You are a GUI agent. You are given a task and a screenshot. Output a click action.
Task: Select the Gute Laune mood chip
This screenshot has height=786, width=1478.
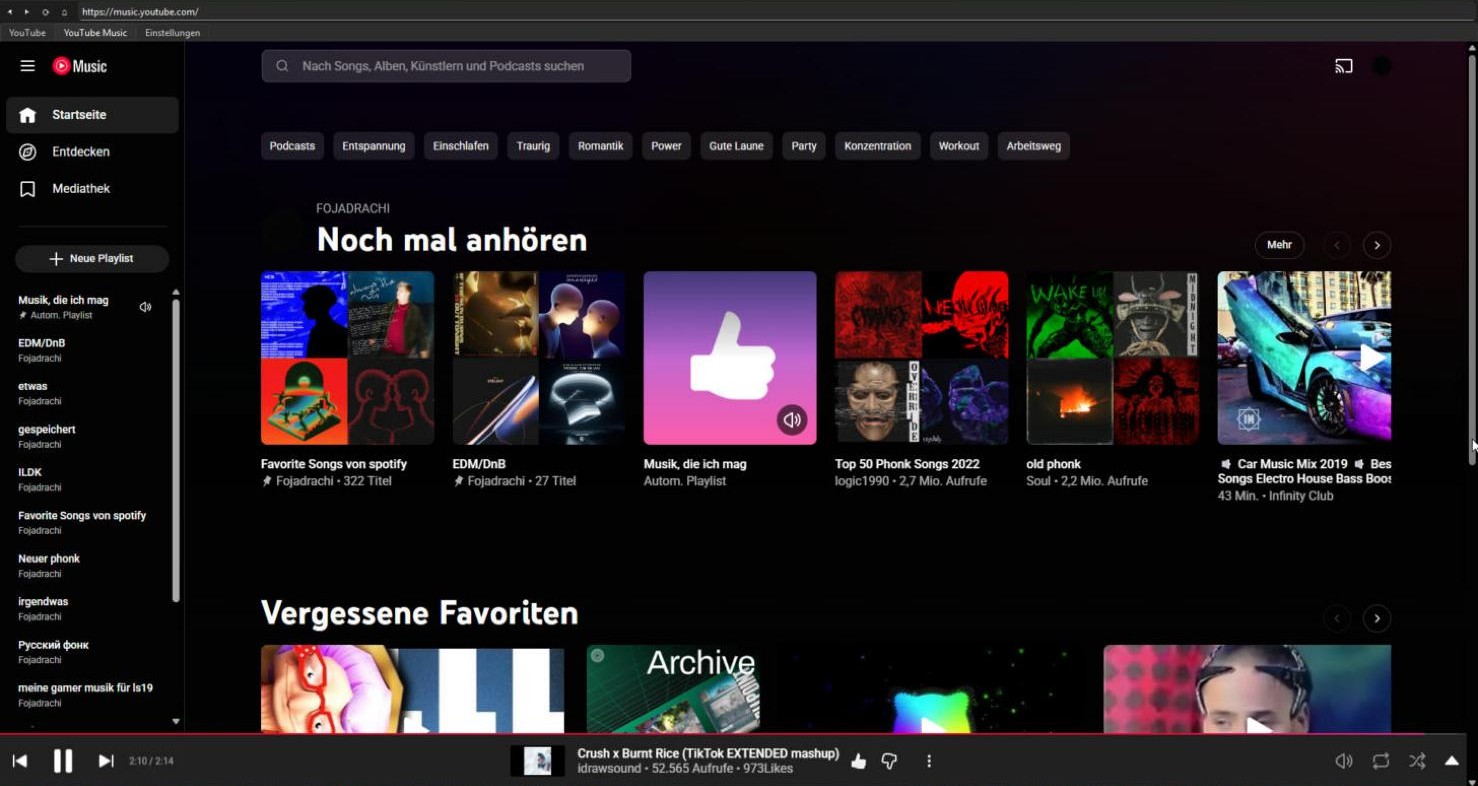(x=736, y=146)
